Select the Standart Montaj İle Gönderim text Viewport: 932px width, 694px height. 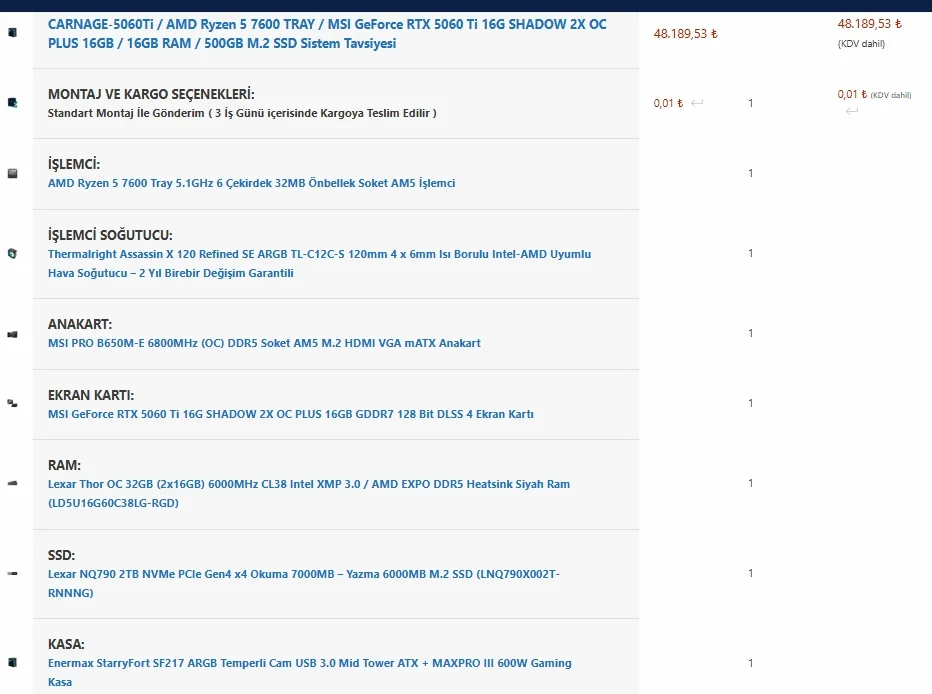242,113
